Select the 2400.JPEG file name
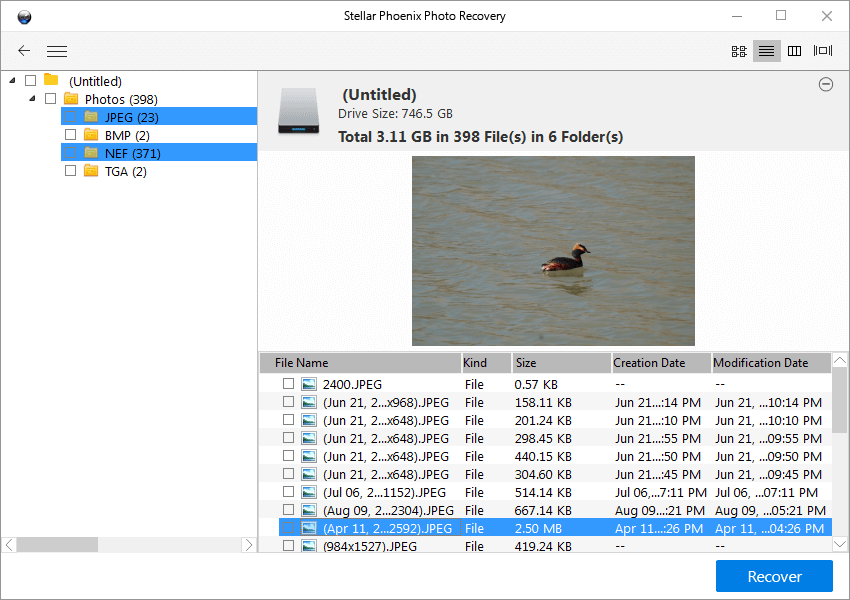The height and width of the screenshot is (600, 850). 352,384
